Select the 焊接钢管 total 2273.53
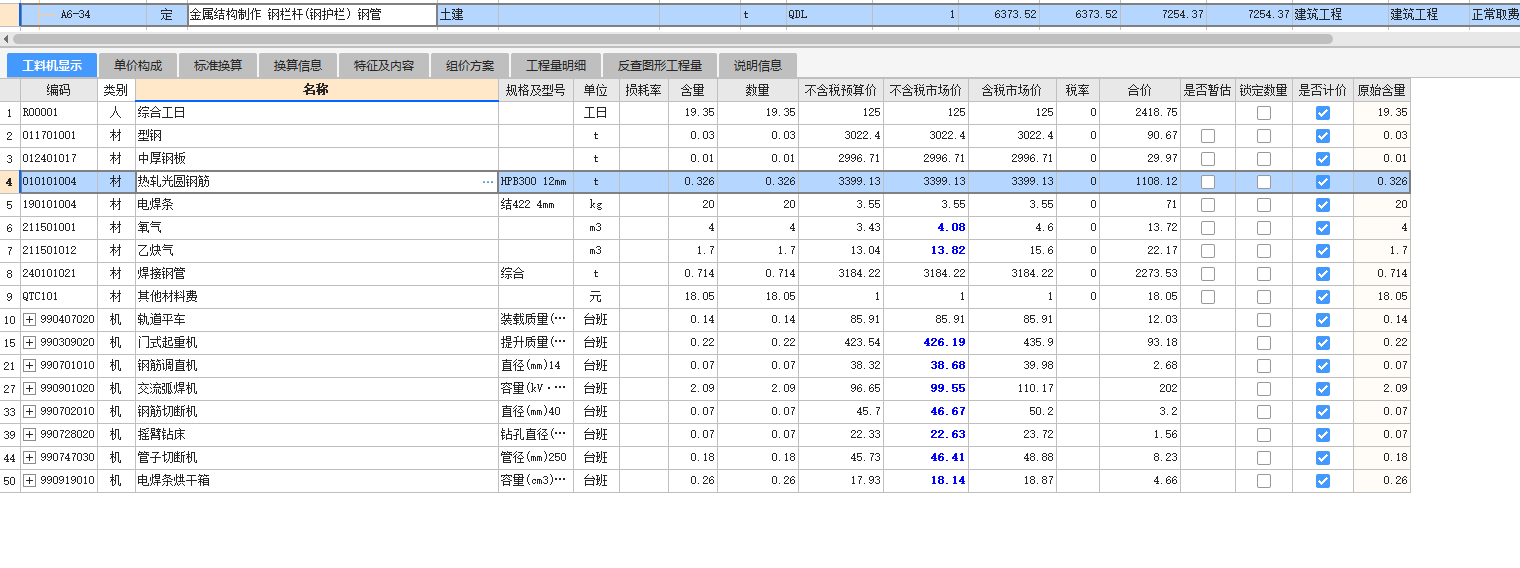 1139,274
